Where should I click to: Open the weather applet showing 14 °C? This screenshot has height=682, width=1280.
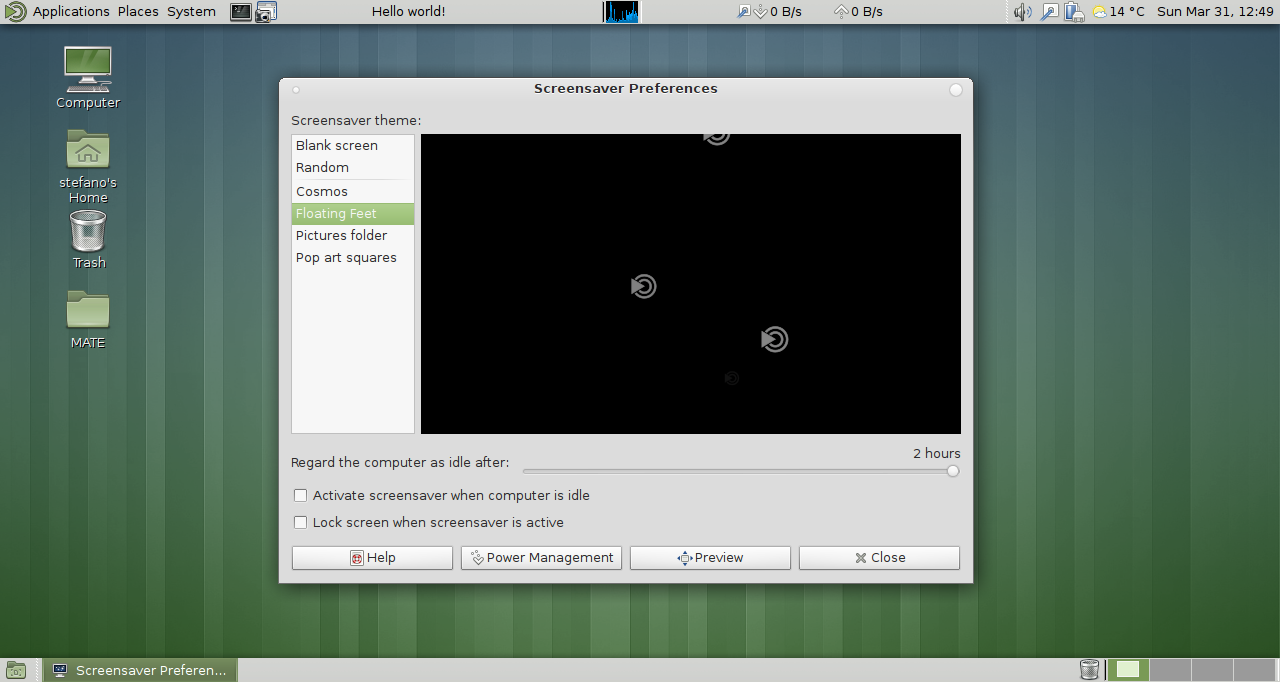click(1118, 12)
